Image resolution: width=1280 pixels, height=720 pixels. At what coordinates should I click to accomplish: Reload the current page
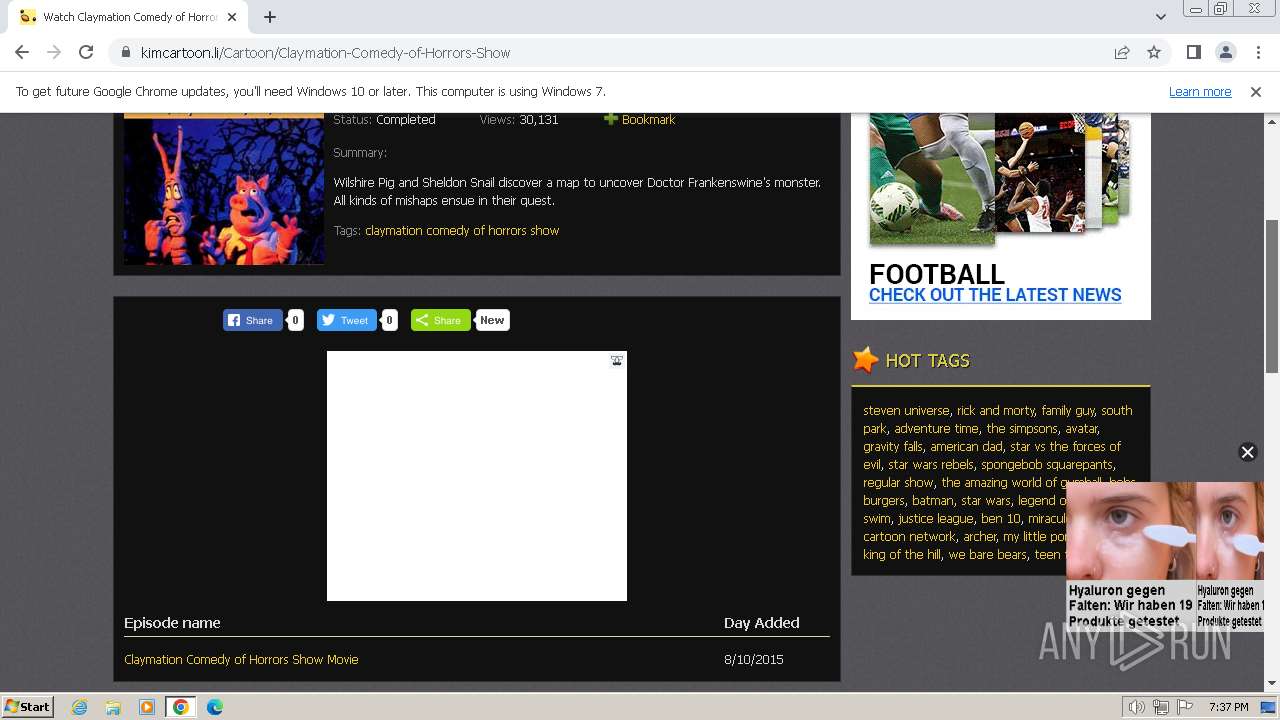[86, 52]
